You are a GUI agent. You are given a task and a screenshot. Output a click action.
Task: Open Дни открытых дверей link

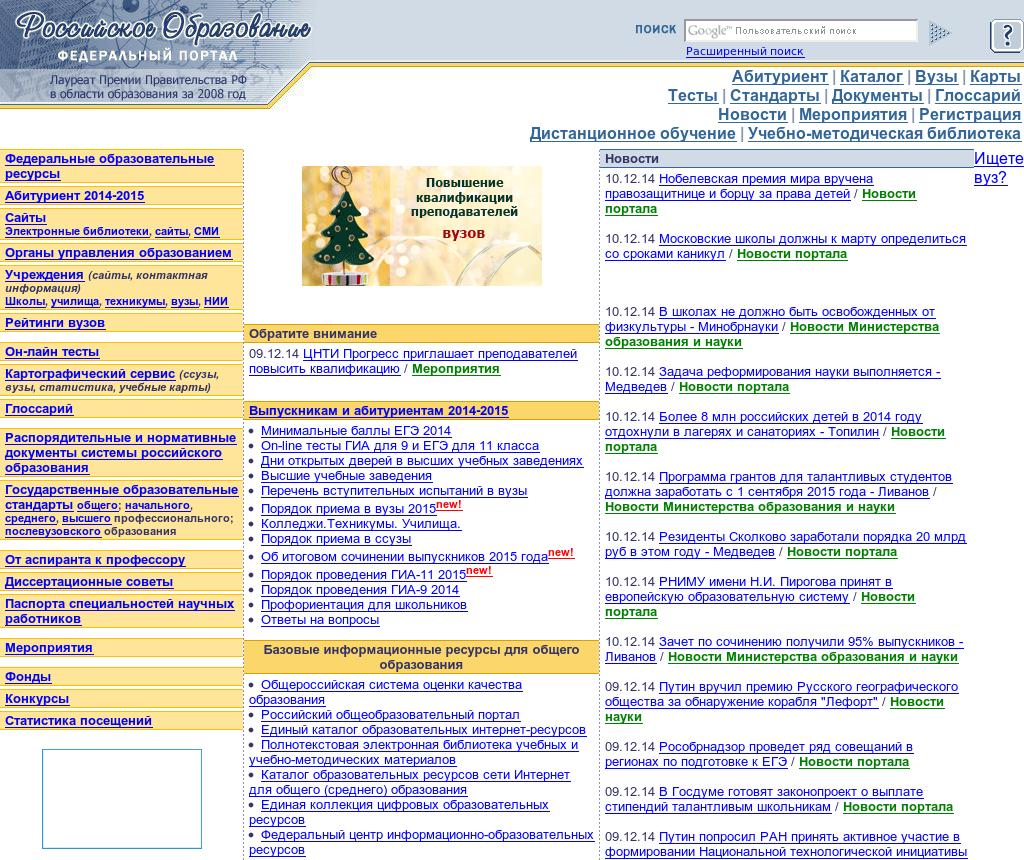pyautogui.click(x=422, y=461)
